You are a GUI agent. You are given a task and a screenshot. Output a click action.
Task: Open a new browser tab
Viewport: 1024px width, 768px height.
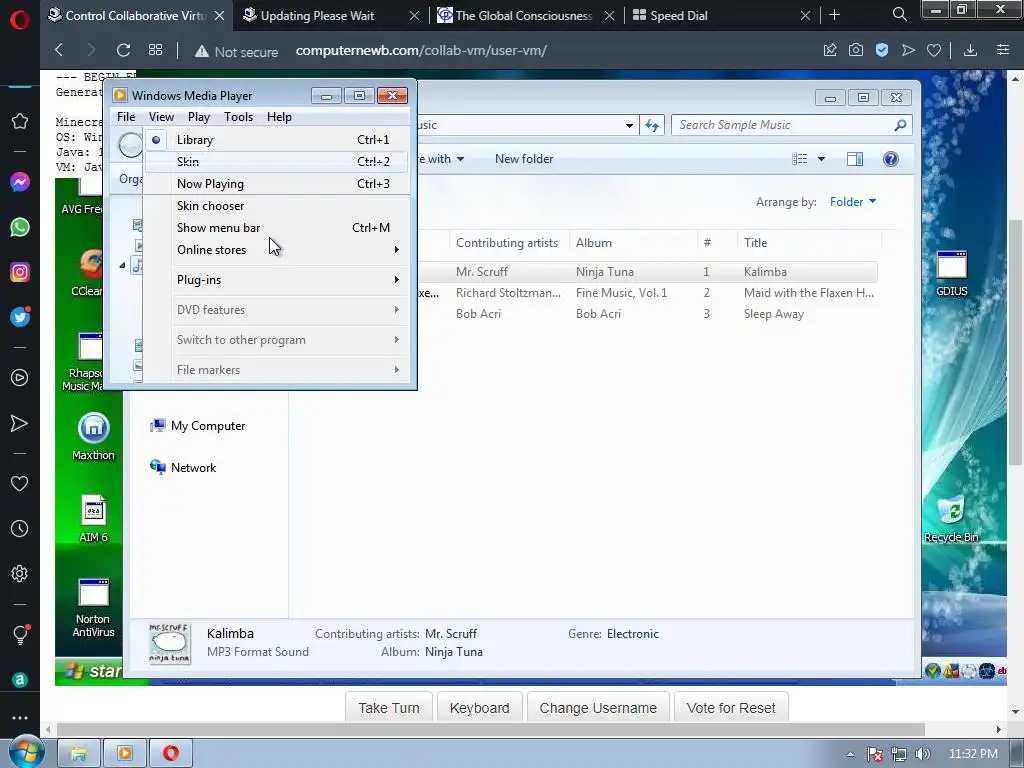tap(834, 14)
